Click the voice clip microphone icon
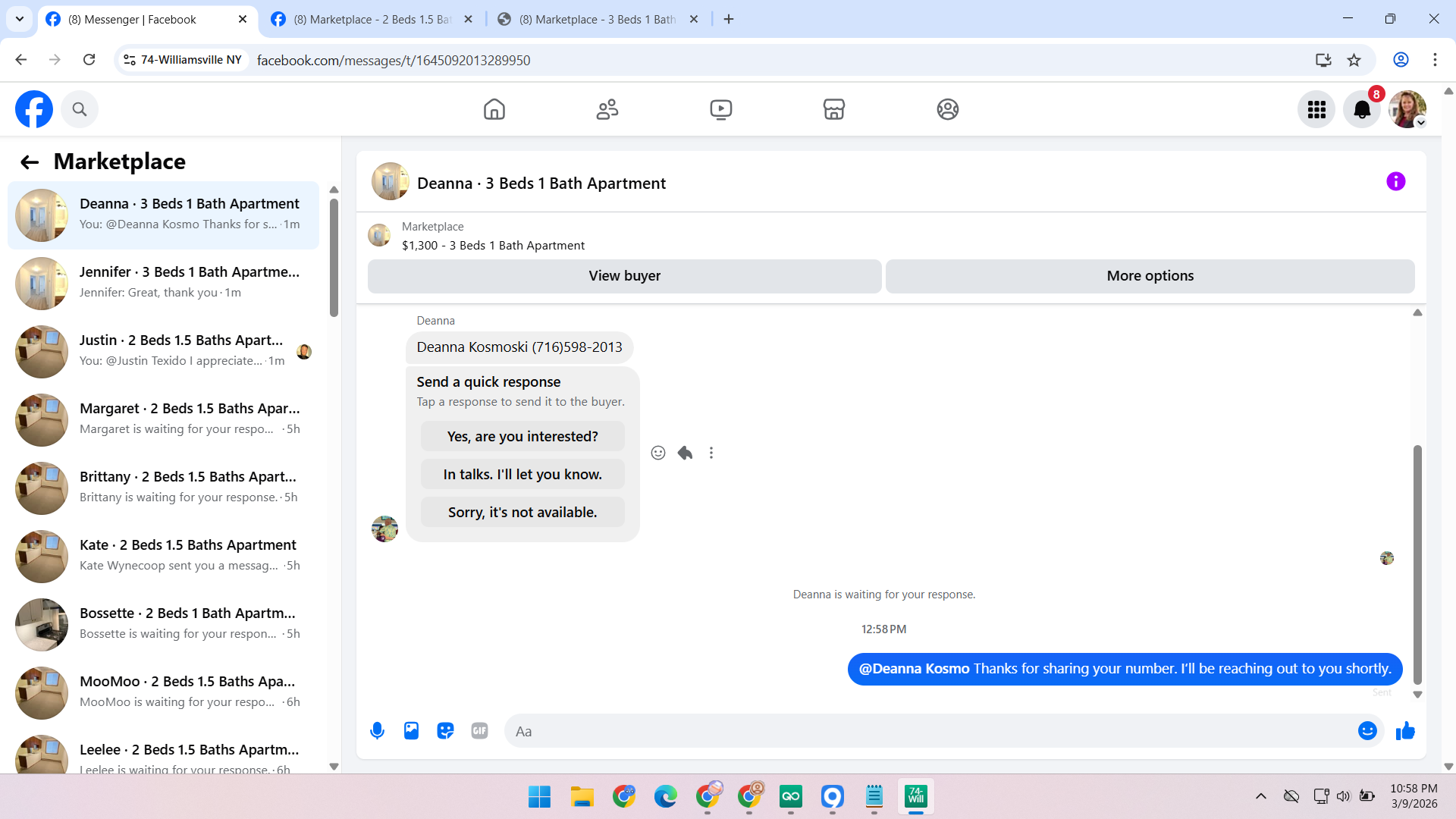The width and height of the screenshot is (1456, 819). coord(377,731)
